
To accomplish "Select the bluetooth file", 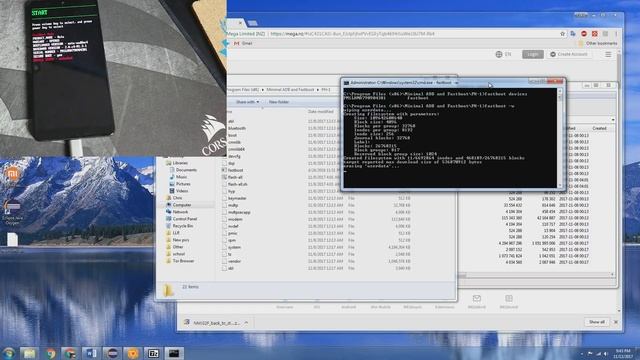I will (x=237, y=128).
